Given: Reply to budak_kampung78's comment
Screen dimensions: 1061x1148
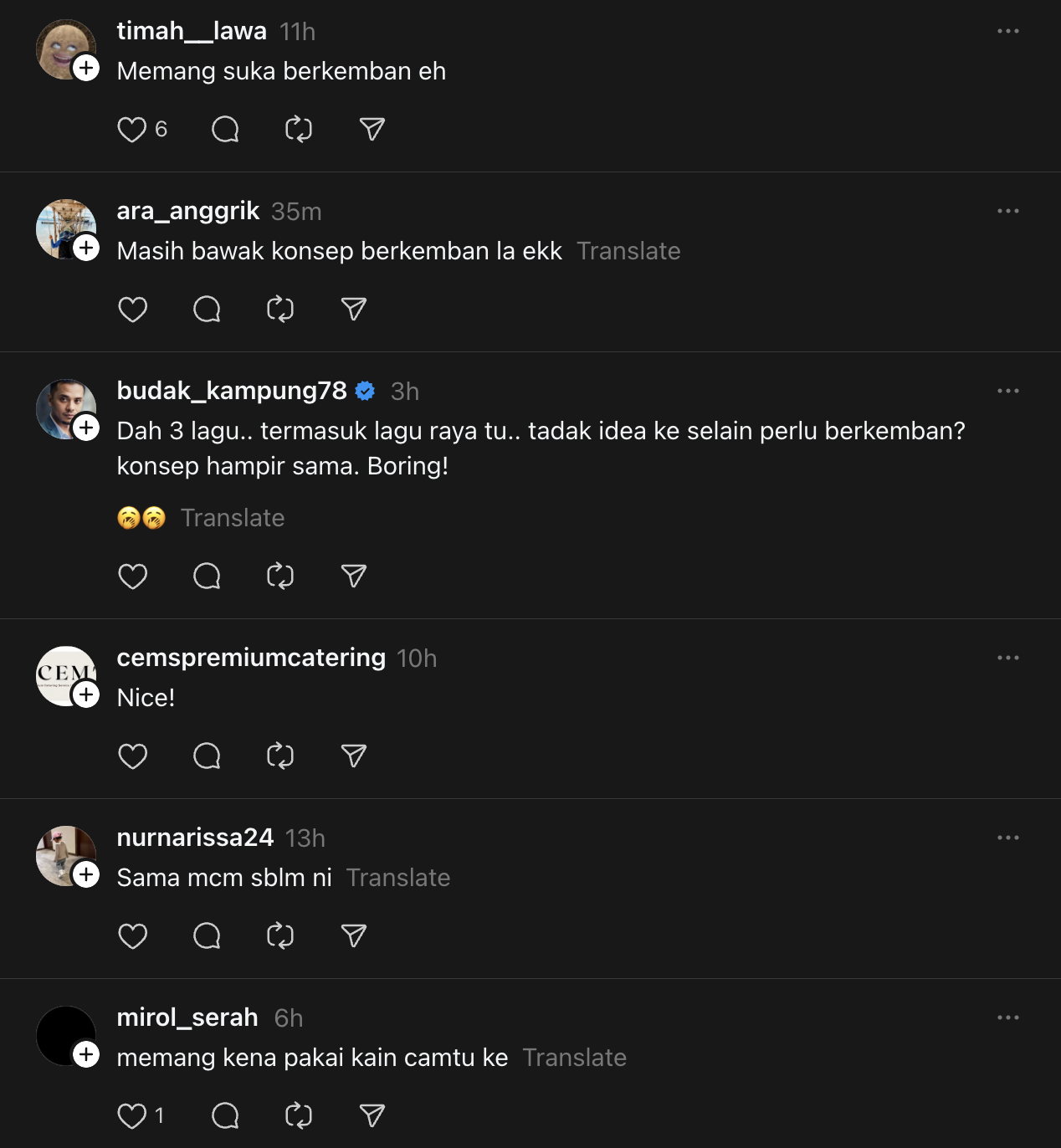Looking at the screenshot, I should pos(207,577).
